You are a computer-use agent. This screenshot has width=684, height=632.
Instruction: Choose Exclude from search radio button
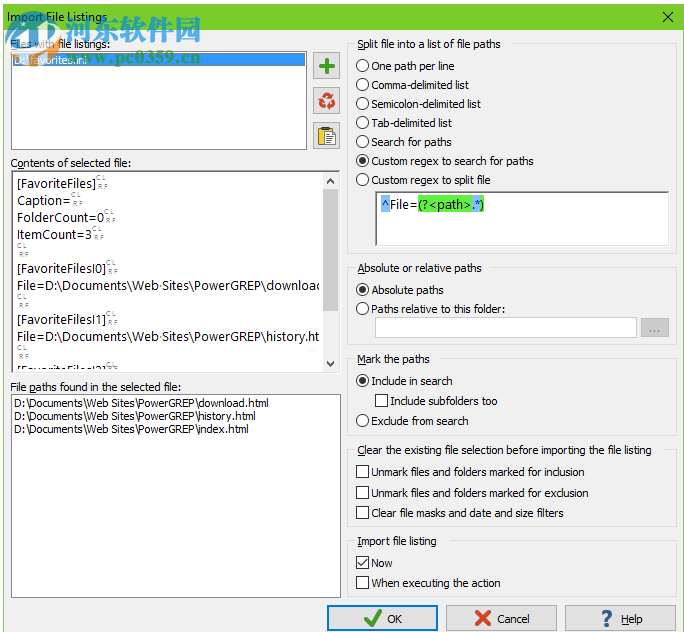412,421
